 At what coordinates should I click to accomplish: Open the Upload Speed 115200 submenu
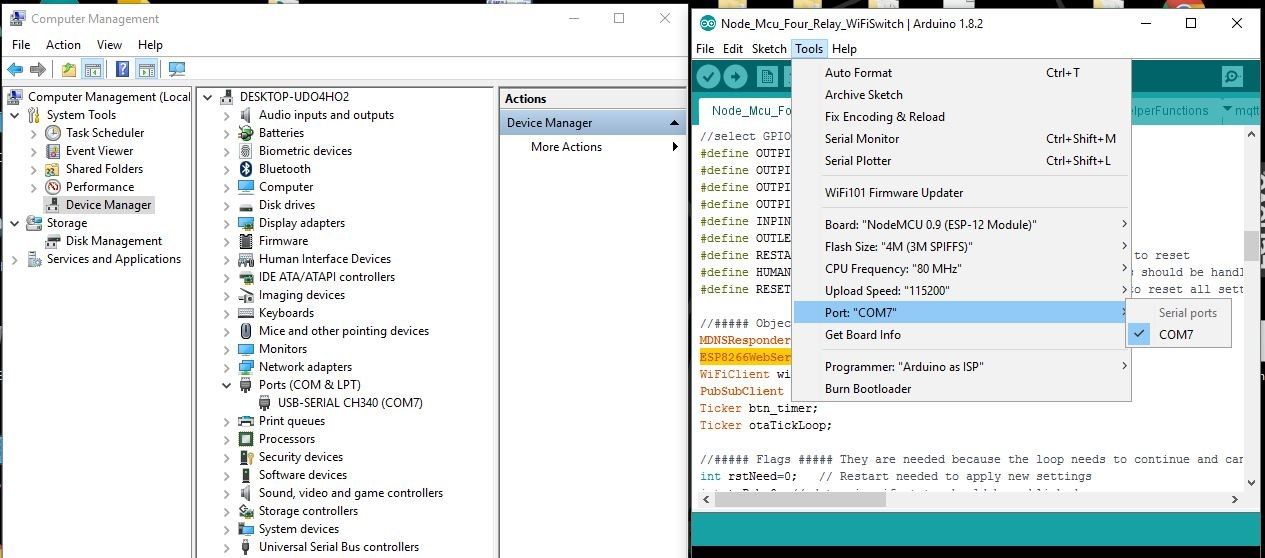coord(961,291)
